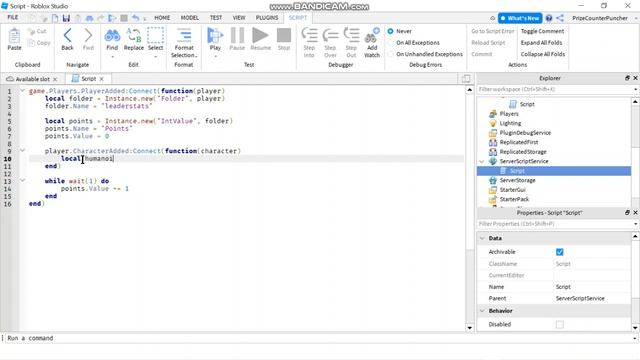The width and height of the screenshot is (640, 360).
Task: Select Lighting in Explorer tree
Action: [x=510, y=123]
